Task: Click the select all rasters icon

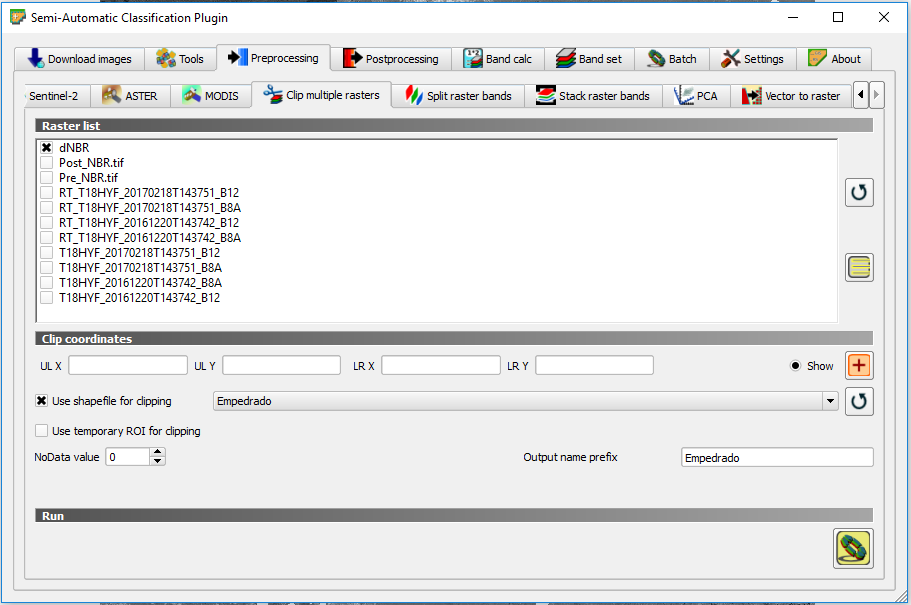Action: click(859, 267)
